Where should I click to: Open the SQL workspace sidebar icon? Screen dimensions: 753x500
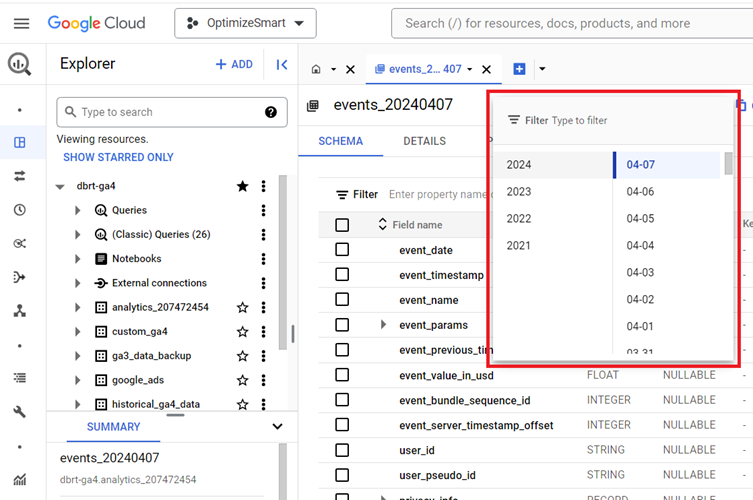pyautogui.click(x=20, y=142)
